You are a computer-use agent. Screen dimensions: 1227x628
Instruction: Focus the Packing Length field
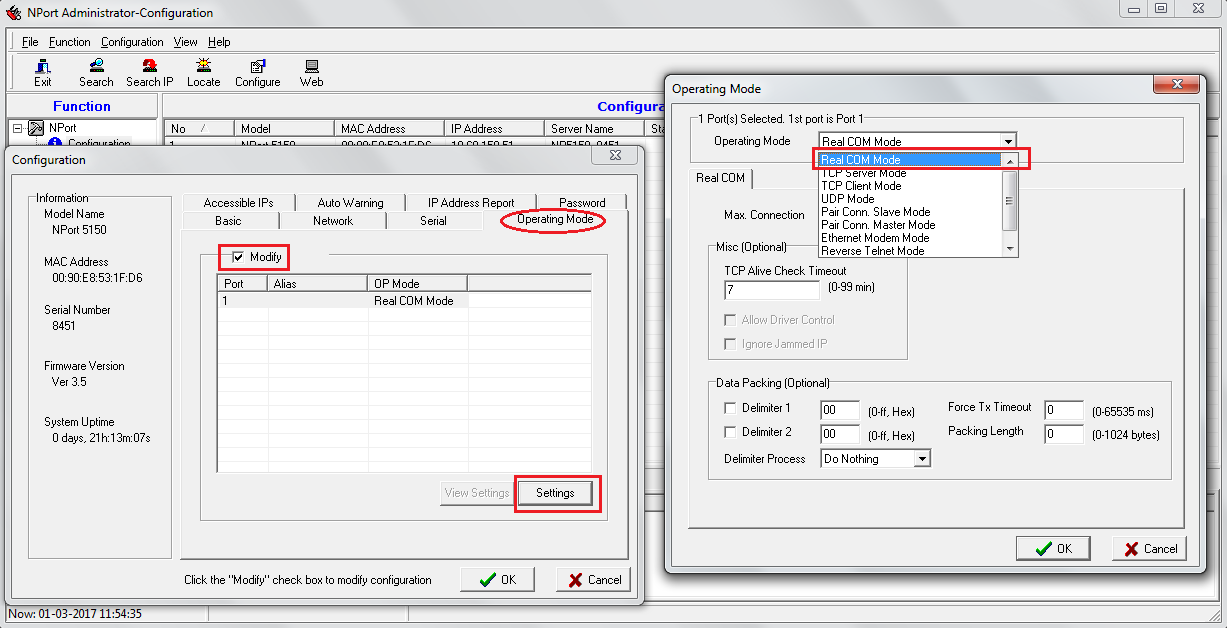(1064, 434)
